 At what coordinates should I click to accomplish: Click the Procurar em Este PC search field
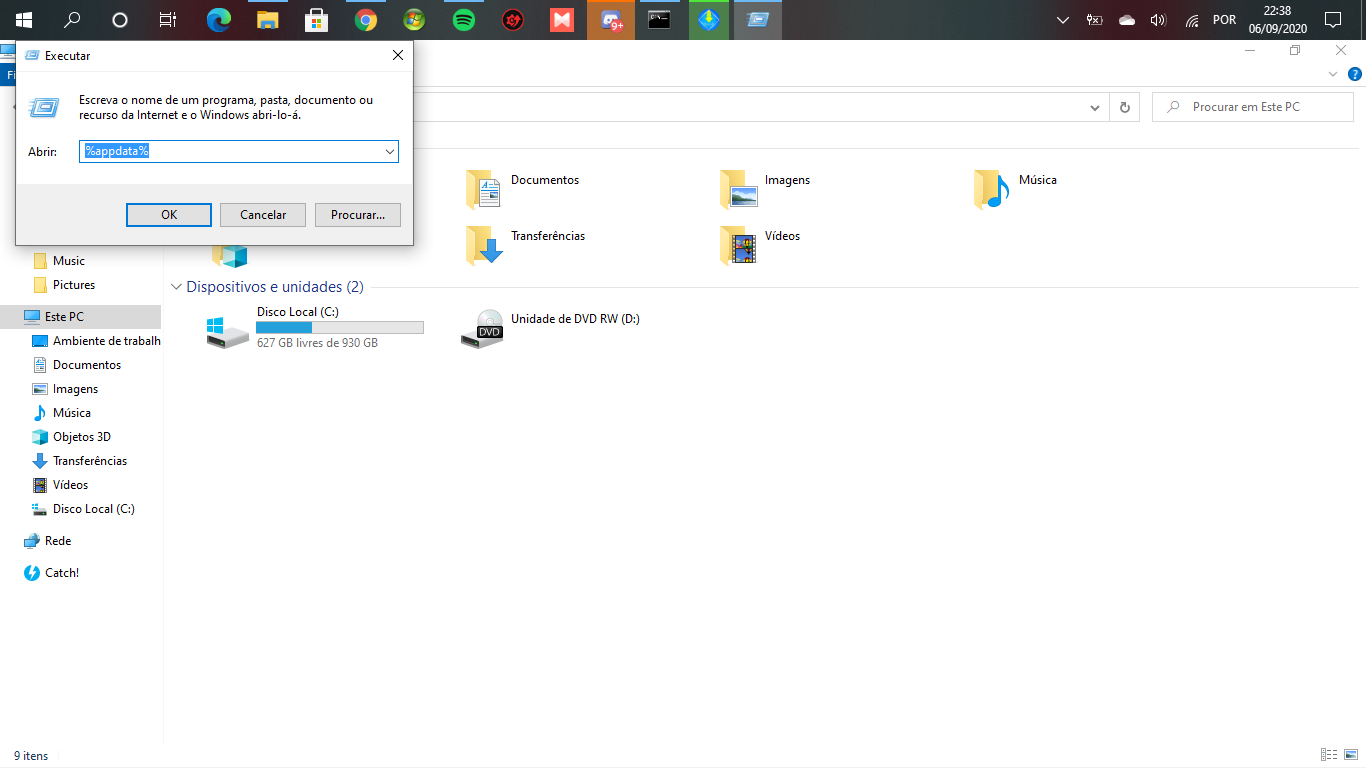point(1255,107)
